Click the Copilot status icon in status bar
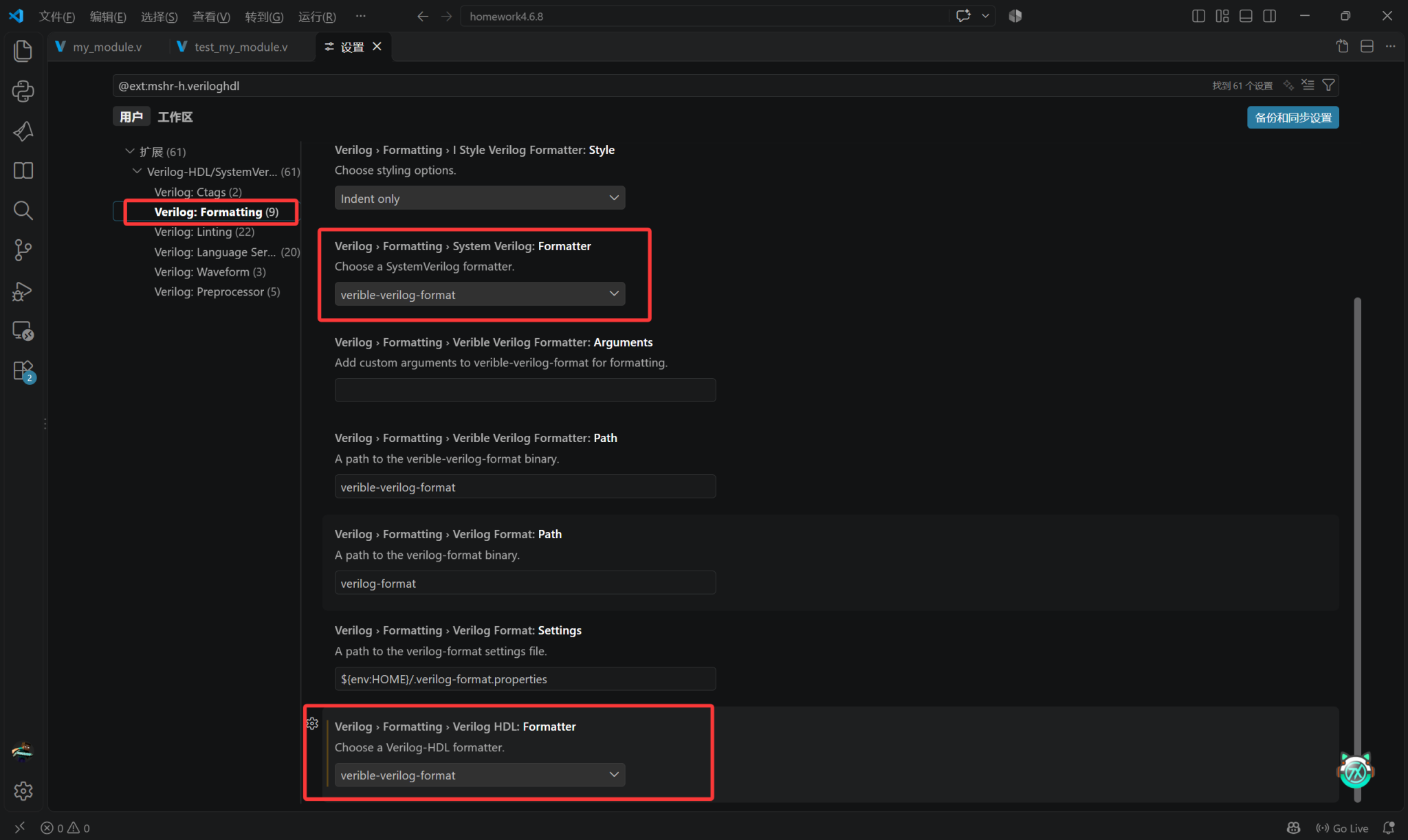The width and height of the screenshot is (1408, 840). click(x=1293, y=828)
